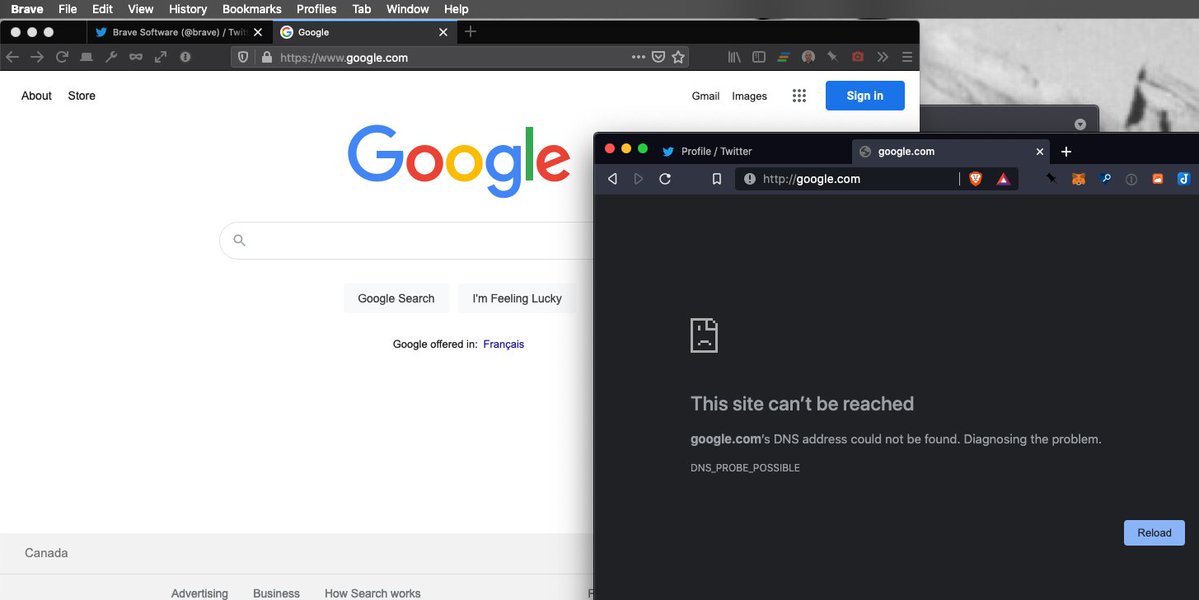The width and height of the screenshot is (1199, 600).
Task: Click the Google Search button
Action: (396, 298)
